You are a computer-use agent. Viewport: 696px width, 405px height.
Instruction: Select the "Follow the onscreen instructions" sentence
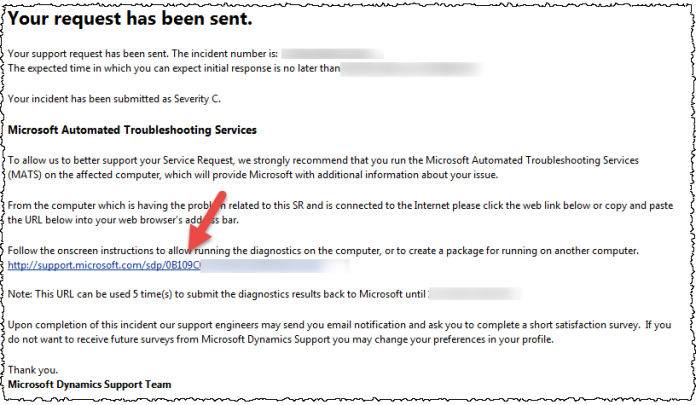323,250
